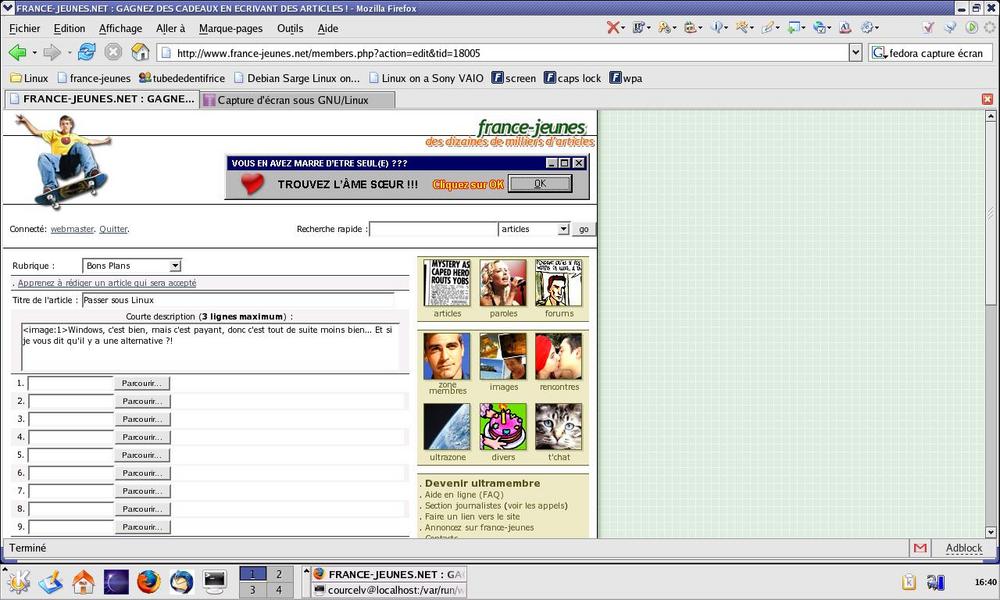Click the show desktop panel icon
Screen dimensions: 1000x600
click(50, 581)
